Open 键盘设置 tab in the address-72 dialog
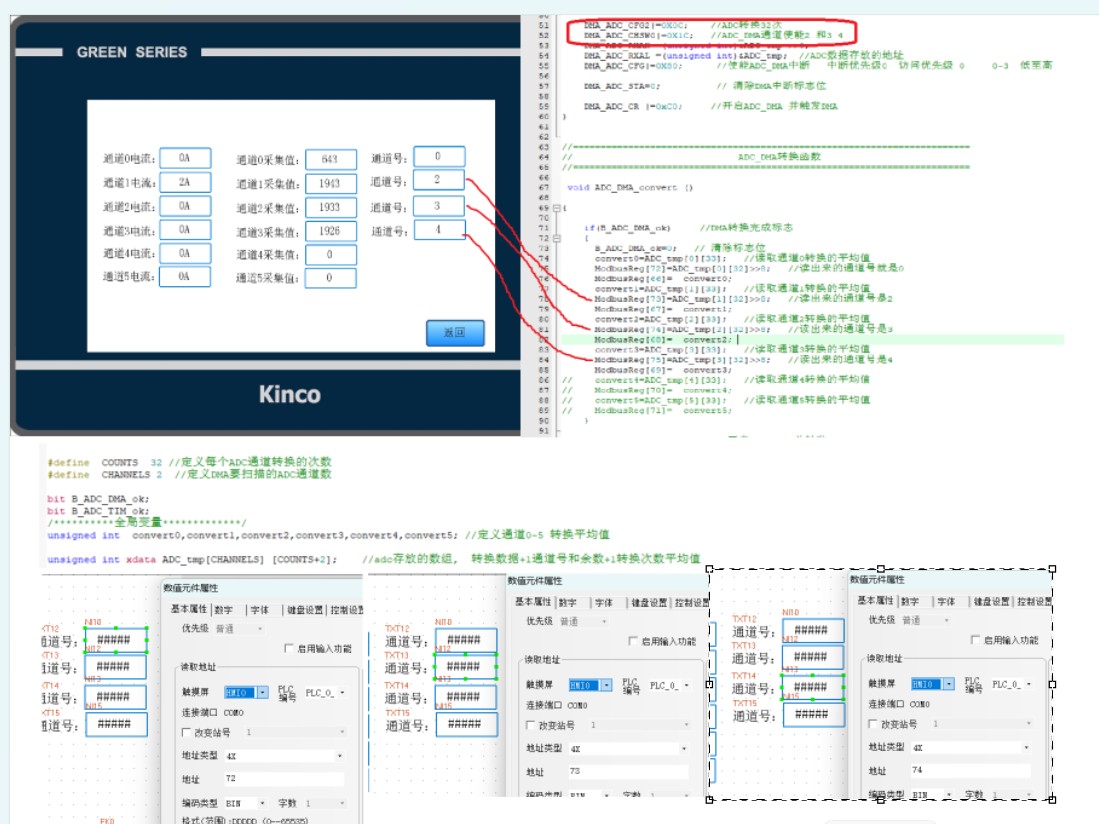 coord(306,610)
